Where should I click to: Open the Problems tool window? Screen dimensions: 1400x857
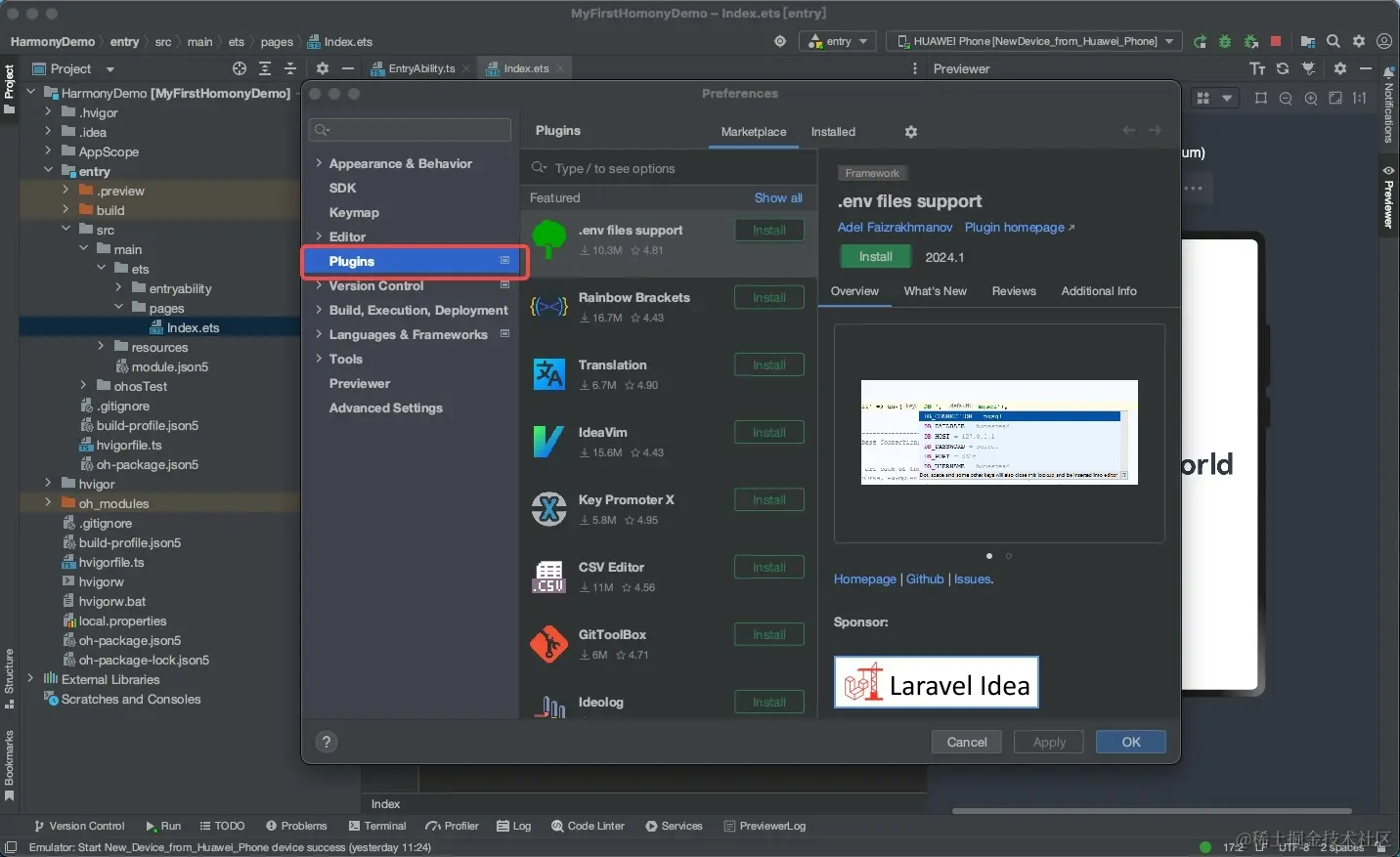pos(297,826)
